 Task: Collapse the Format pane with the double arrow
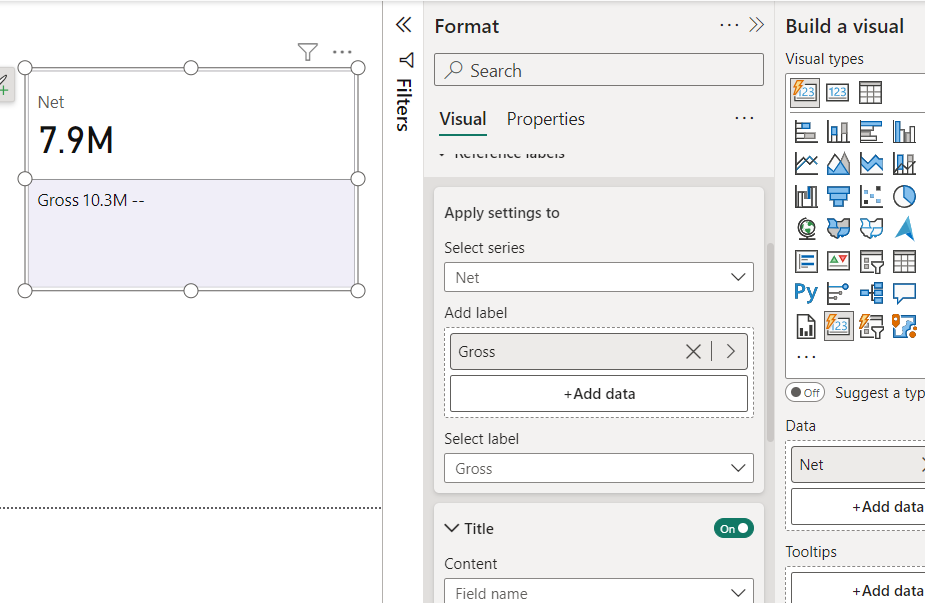point(756,25)
